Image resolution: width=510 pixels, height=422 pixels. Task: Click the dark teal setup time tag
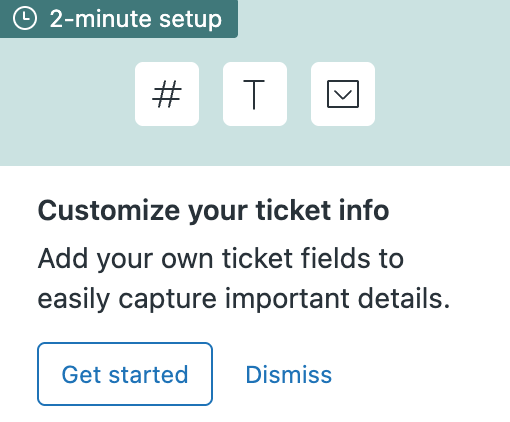point(119,19)
